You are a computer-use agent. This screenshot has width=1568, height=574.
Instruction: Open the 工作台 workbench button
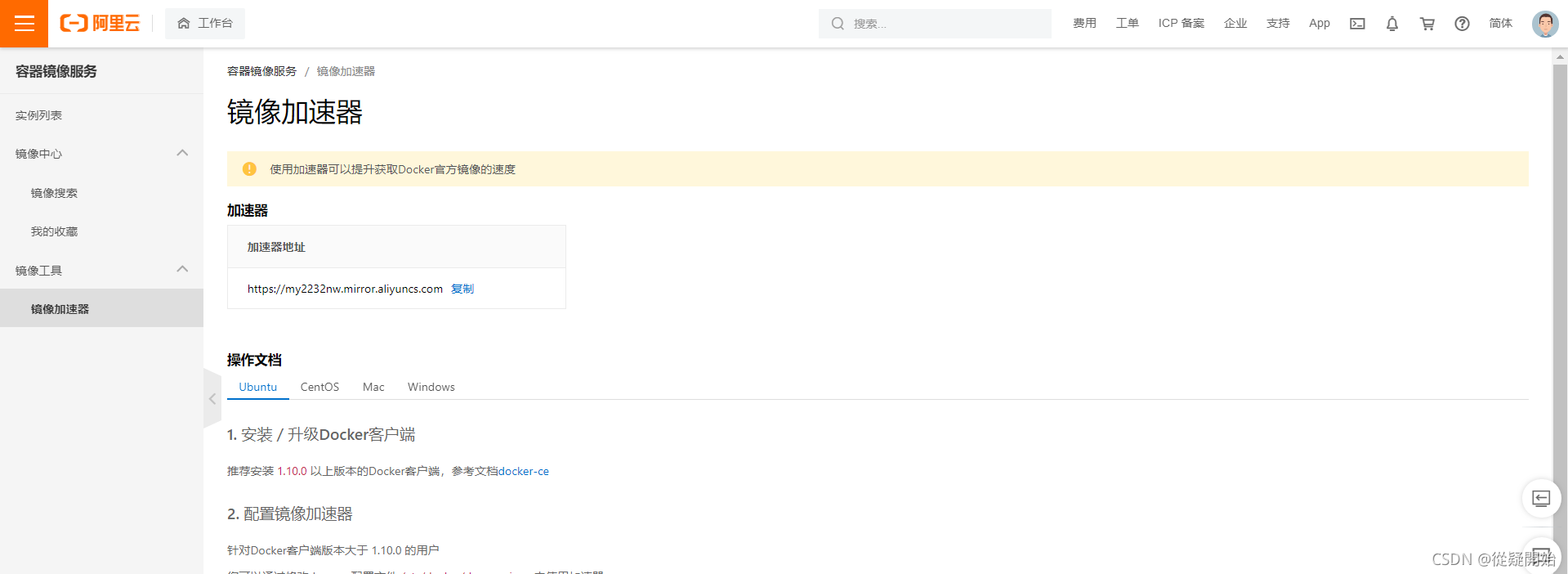[205, 24]
